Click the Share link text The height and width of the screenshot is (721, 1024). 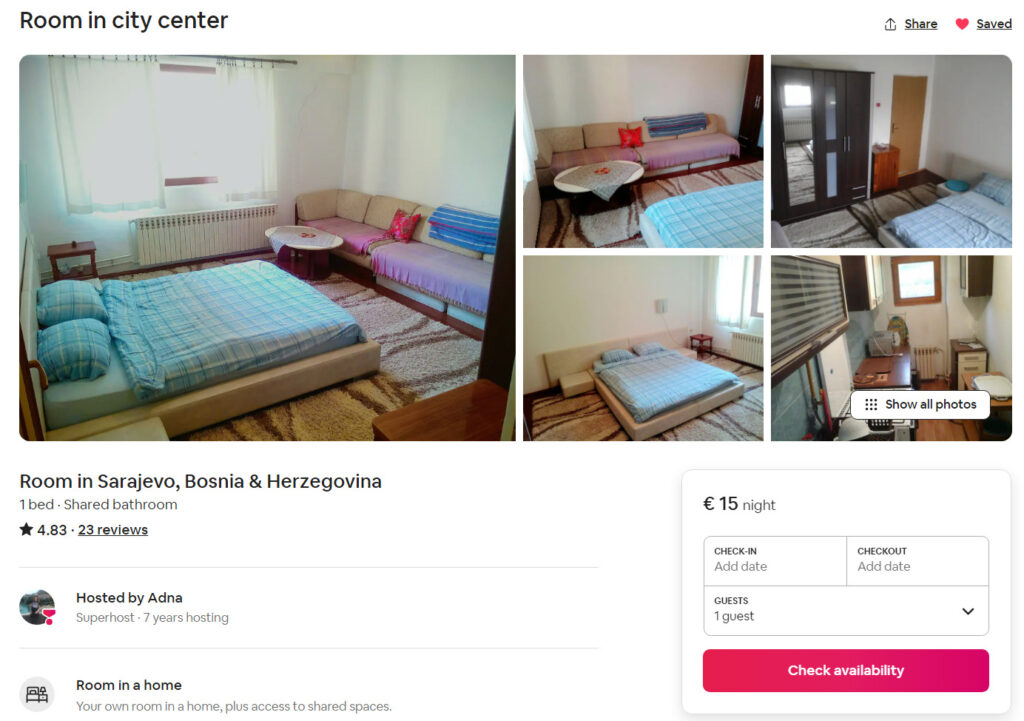(x=921, y=24)
